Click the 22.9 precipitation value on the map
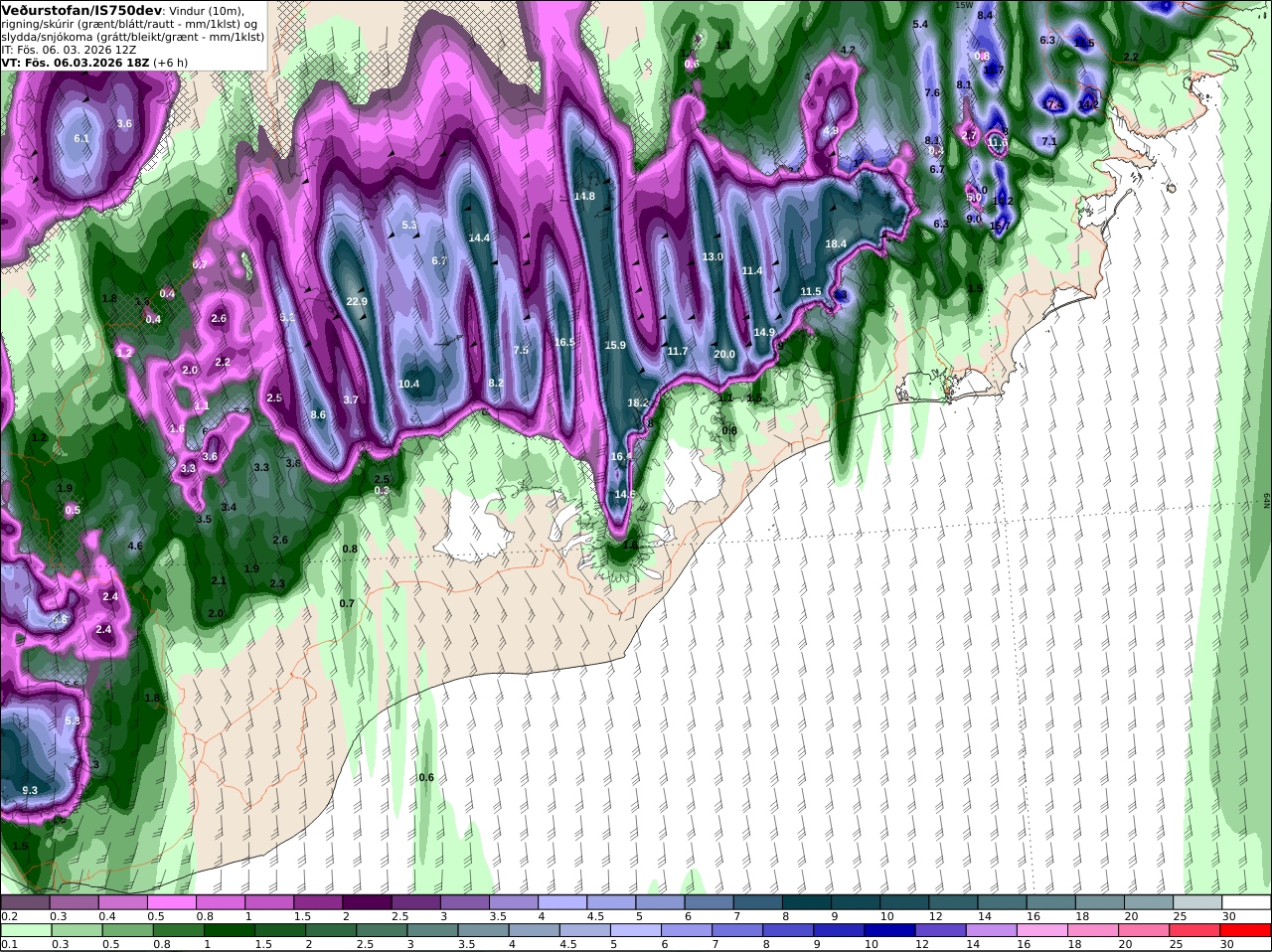 (x=357, y=301)
